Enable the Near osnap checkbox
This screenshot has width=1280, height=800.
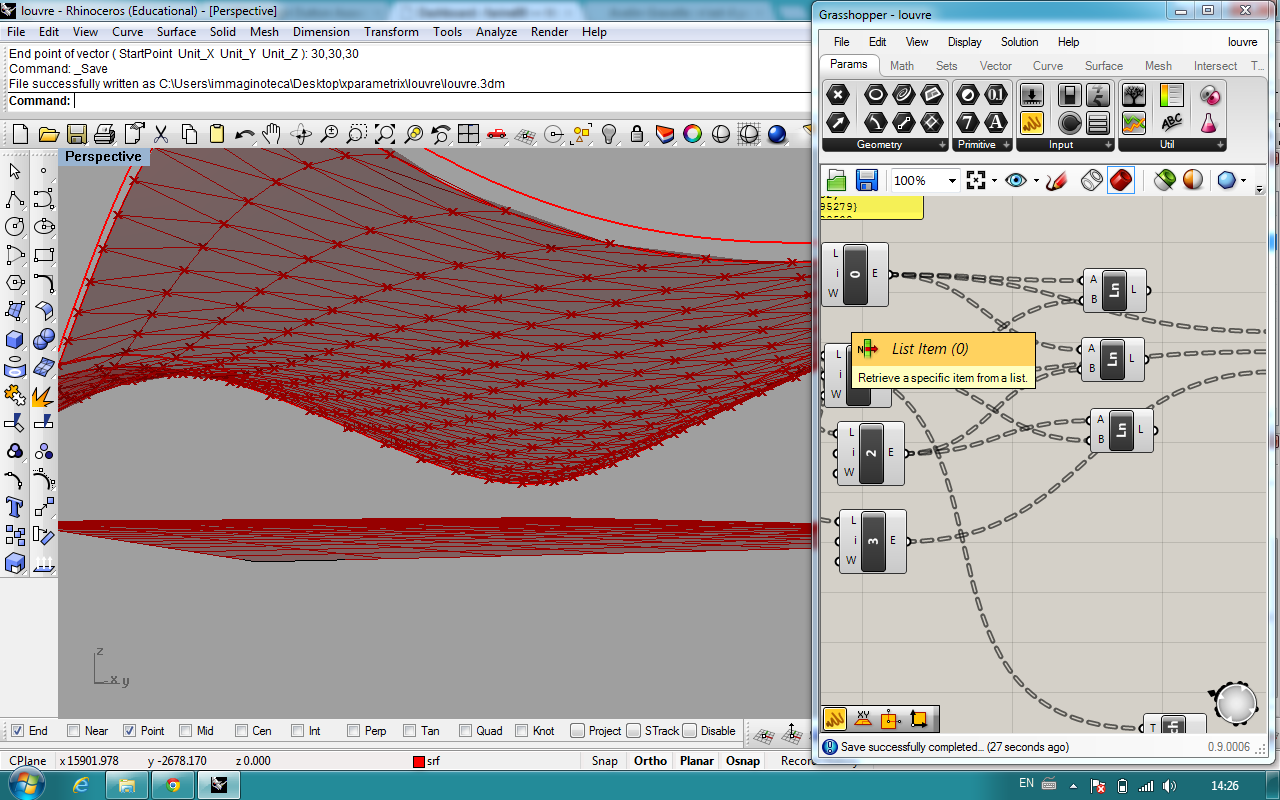click(74, 731)
